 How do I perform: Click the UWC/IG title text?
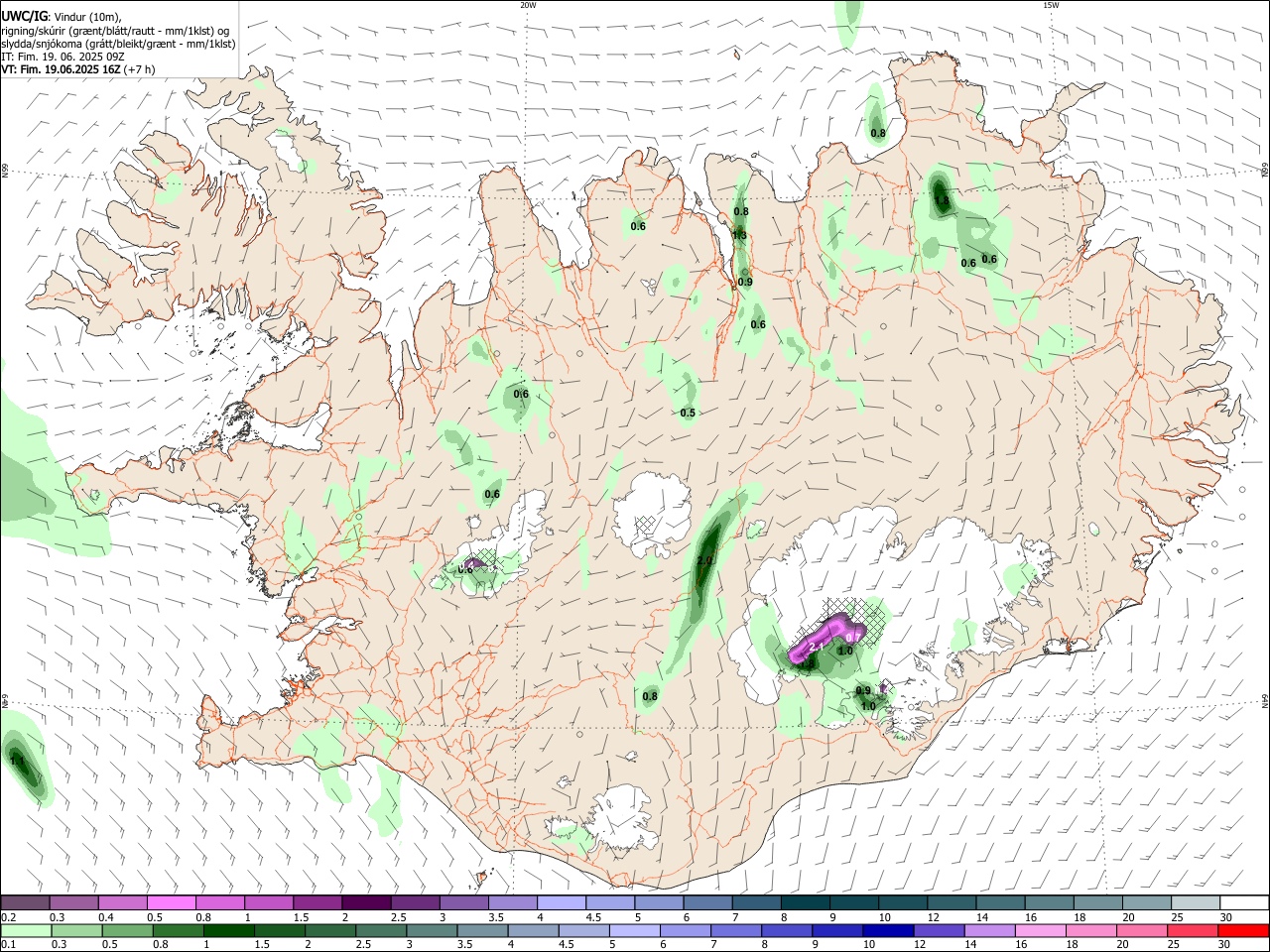[24, 17]
